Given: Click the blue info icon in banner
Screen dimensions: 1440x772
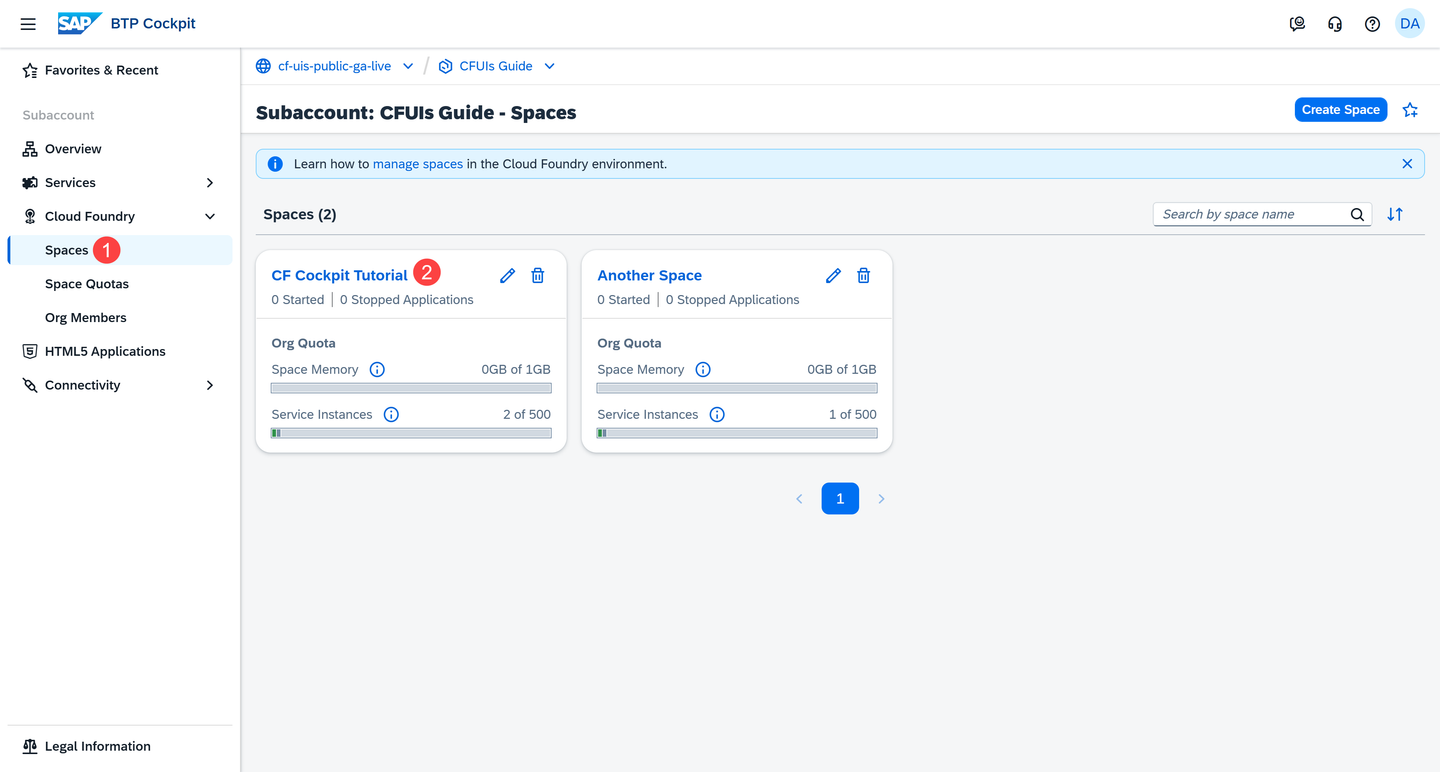Looking at the screenshot, I should (275, 164).
